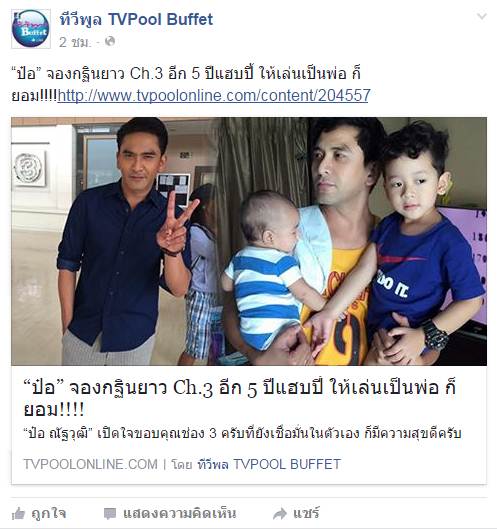Viewport: 497px width, 529px height.
Task: Click the photo of man holding children
Action: [x=353, y=241]
